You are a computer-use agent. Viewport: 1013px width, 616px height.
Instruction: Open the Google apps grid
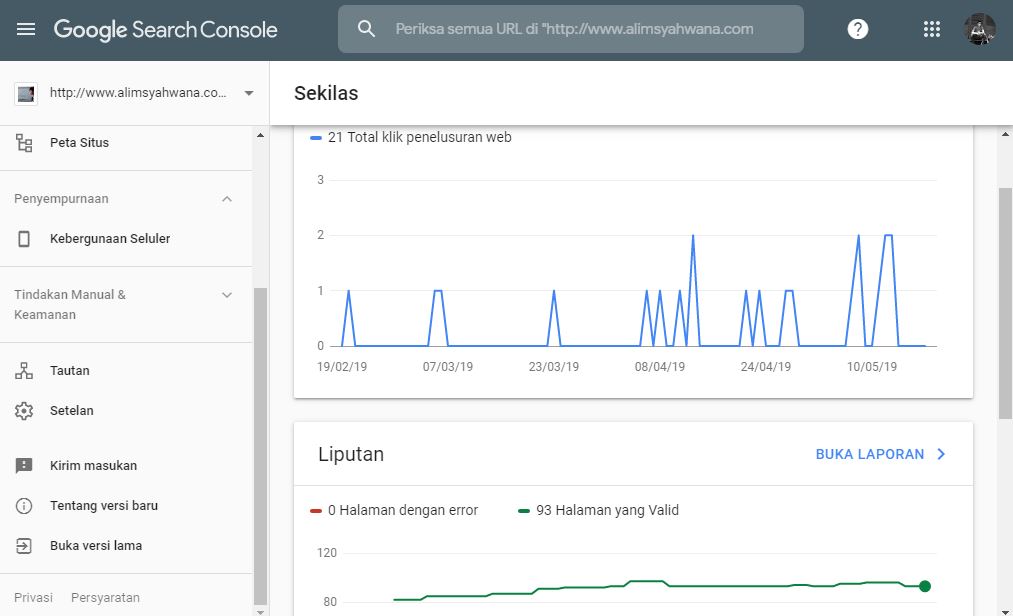click(x=932, y=29)
